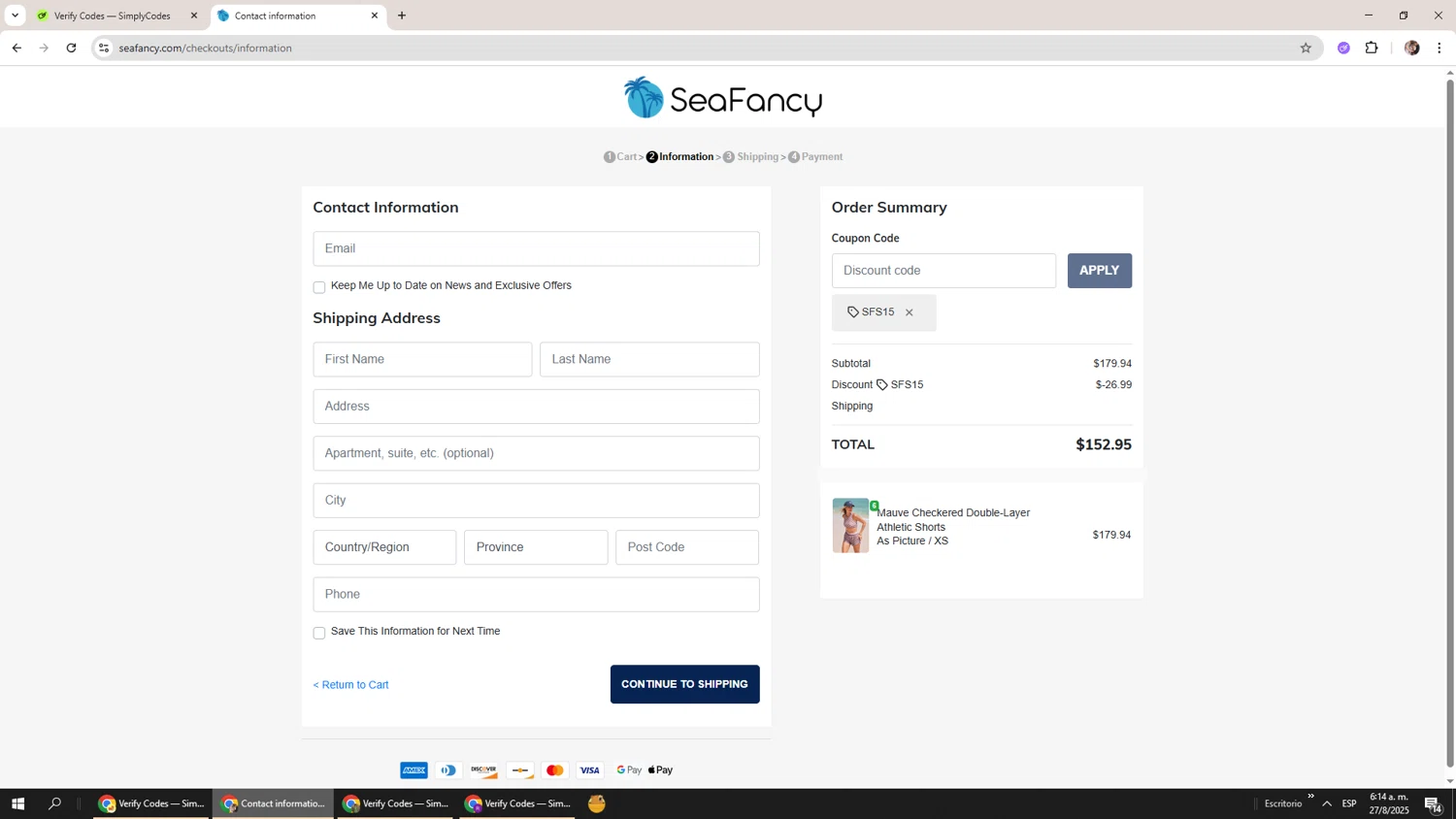Enable Keep Me Up to Date checkbox
Viewport: 1456px width, 819px height.
coord(318,287)
